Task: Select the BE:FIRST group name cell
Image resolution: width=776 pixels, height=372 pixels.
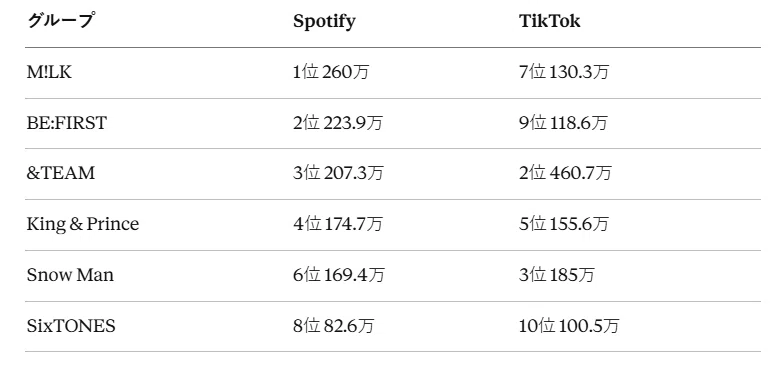Action: click(66, 123)
